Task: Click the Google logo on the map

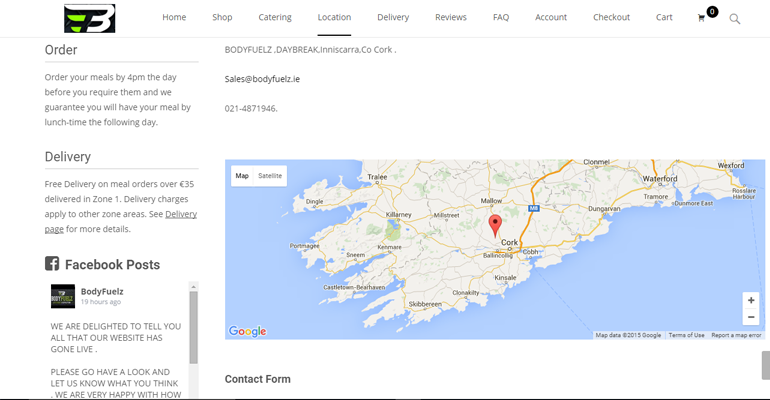Action: pos(248,331)
